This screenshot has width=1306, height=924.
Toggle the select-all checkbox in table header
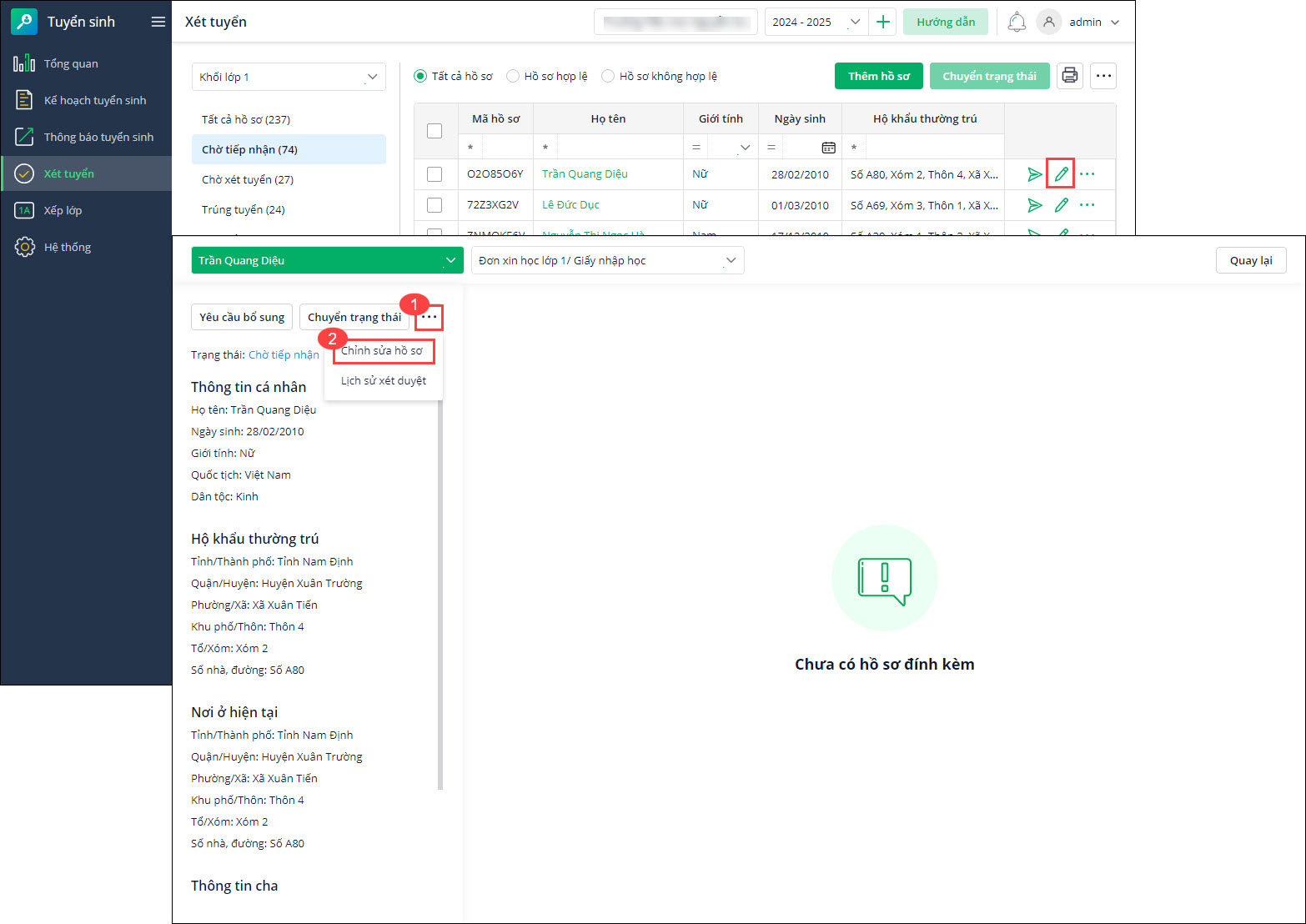(x=434, y=131)
